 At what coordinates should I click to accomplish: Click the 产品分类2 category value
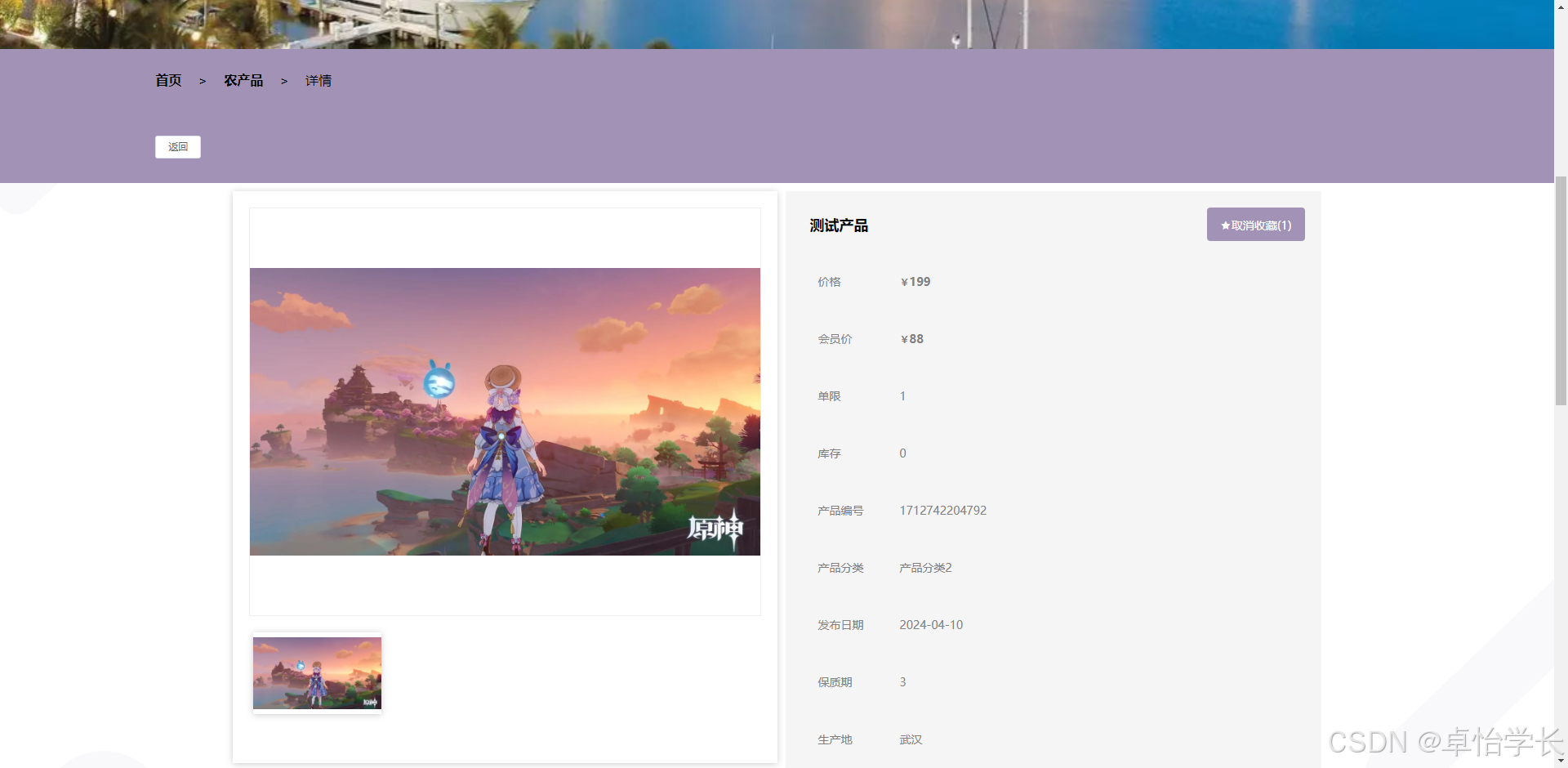click(925, 568)
